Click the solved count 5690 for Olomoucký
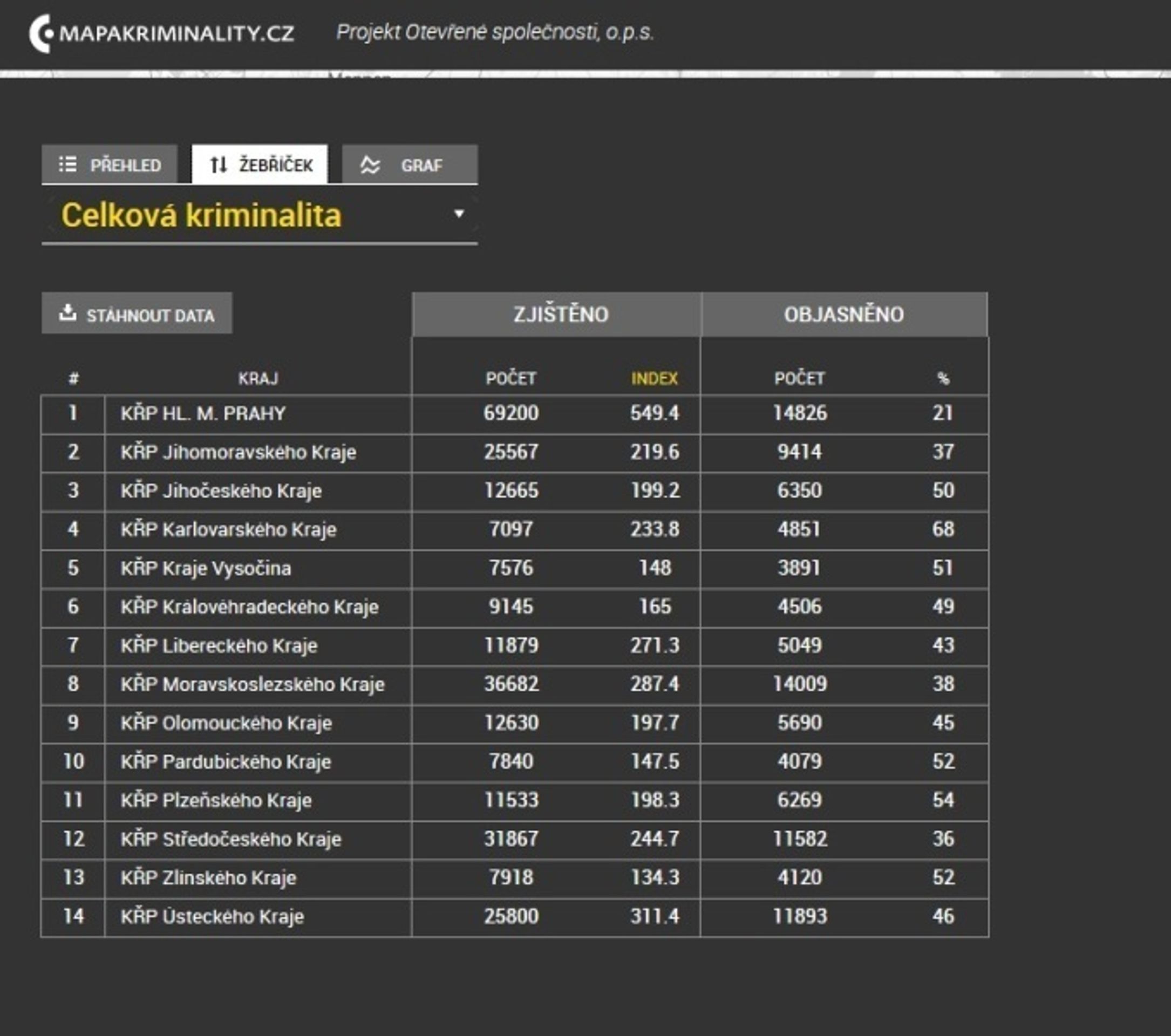The height and width of the screenshot is (1036, 1171). click(800, 723)
